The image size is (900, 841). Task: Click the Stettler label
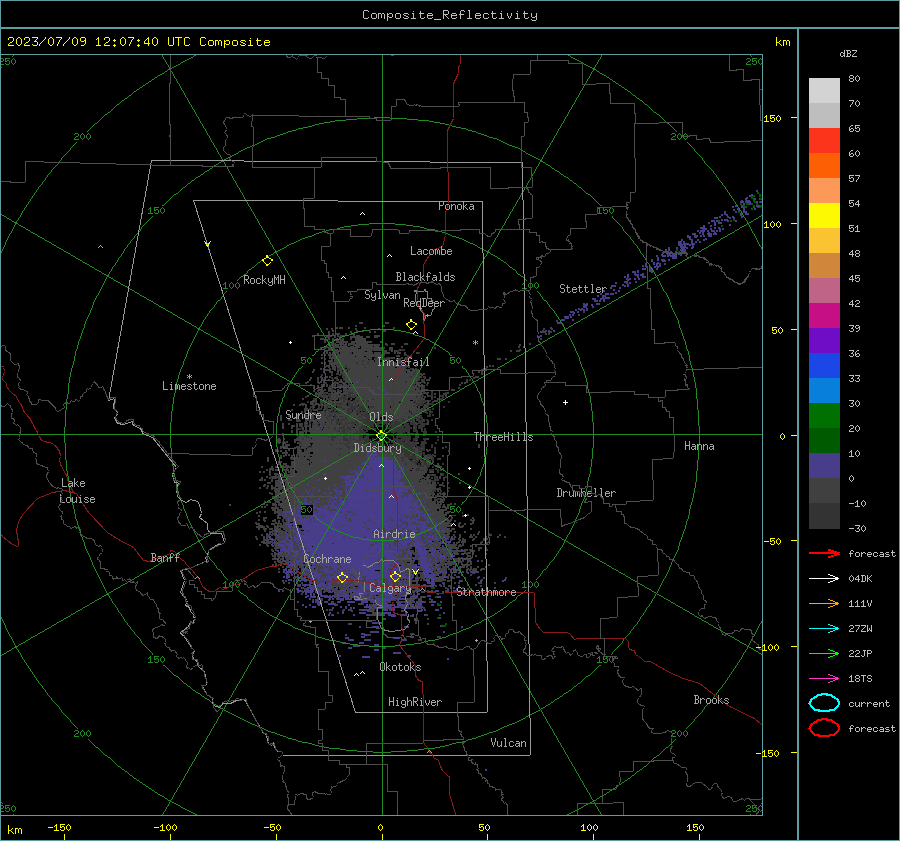click(x=583, y=289)
